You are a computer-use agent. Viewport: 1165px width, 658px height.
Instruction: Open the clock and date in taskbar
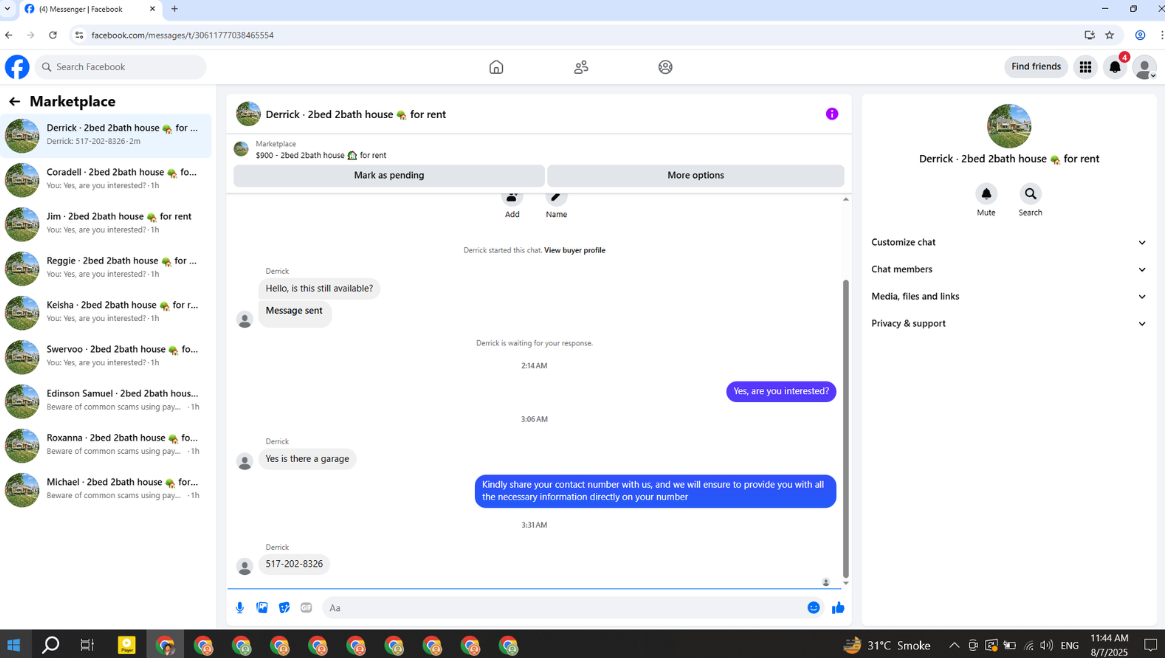click(1109, 645)
